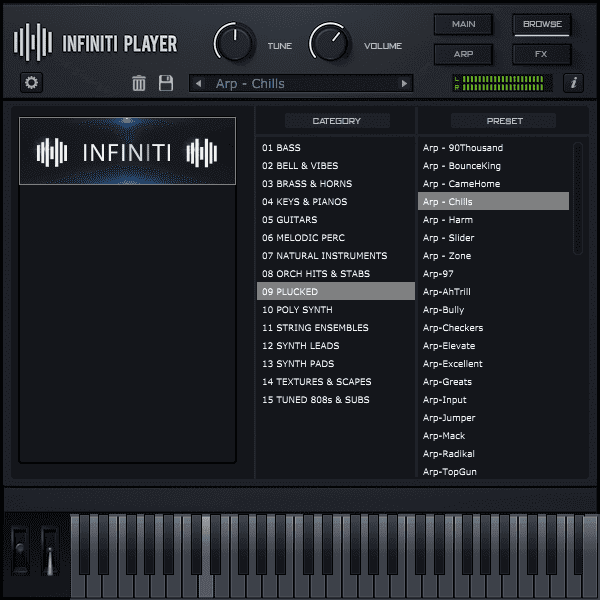The width and height of the screenshot is (600, 600).
Task: Select category 12 SYNTH LEADS
Action: 336,346
